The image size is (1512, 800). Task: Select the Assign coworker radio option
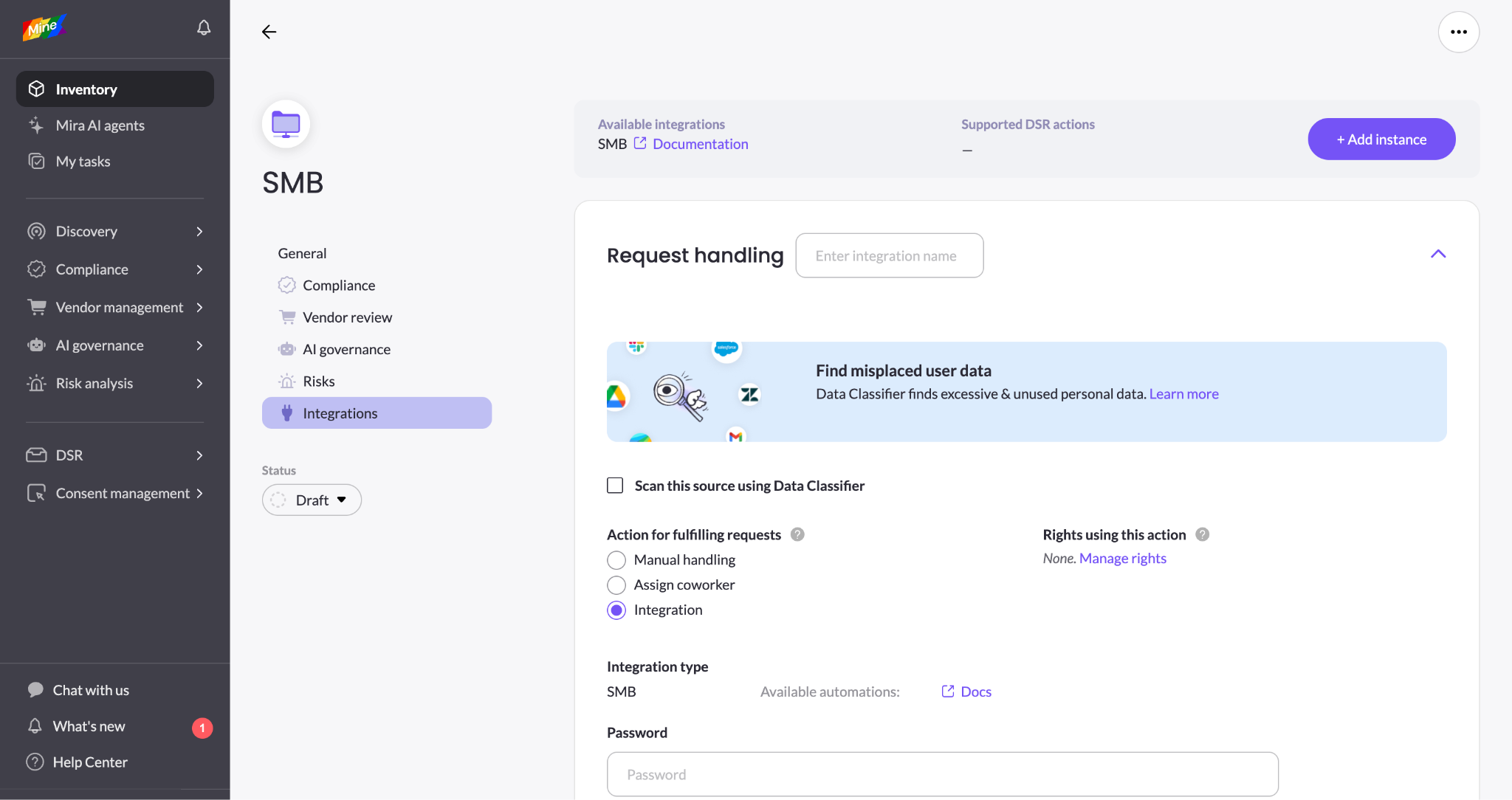616,585
